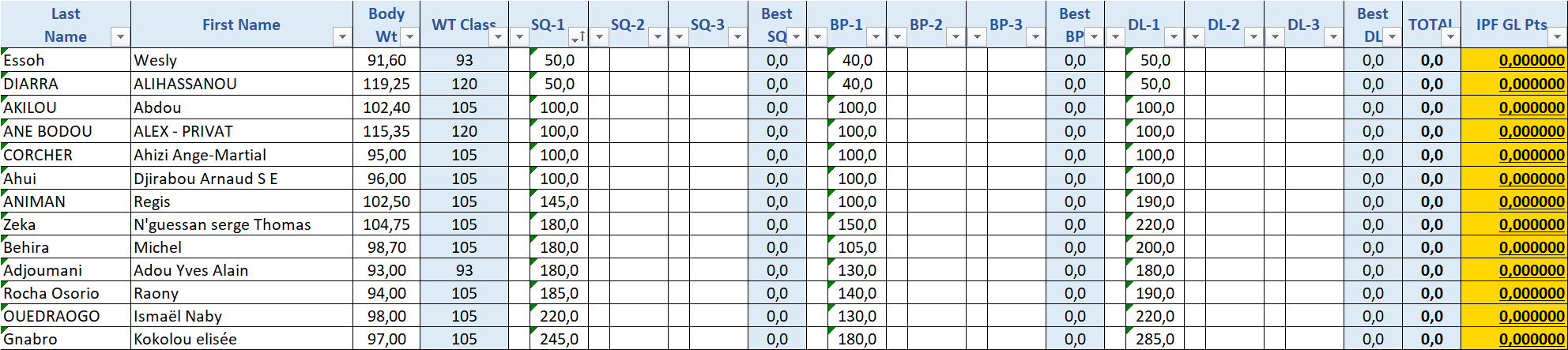Select the WT Class header cell
The width and height of the screenshot is (1568, 350).
[x=464, y=24]
